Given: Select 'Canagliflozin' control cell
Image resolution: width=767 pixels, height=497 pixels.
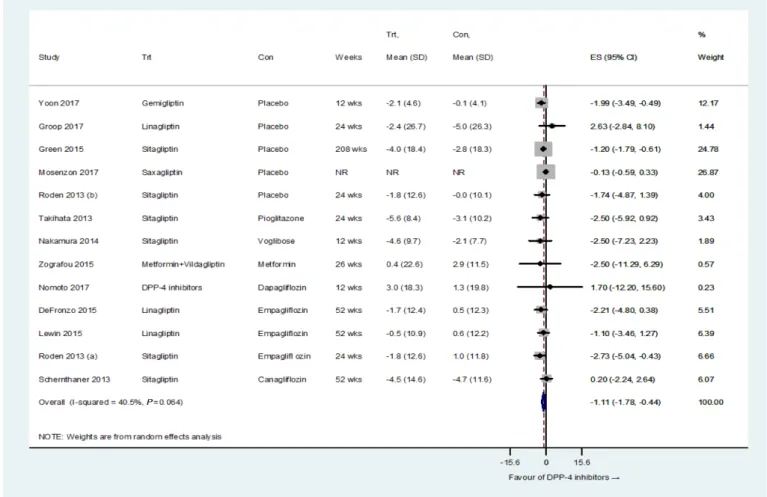Looking at the screenshot, I should tap(282, 379).
